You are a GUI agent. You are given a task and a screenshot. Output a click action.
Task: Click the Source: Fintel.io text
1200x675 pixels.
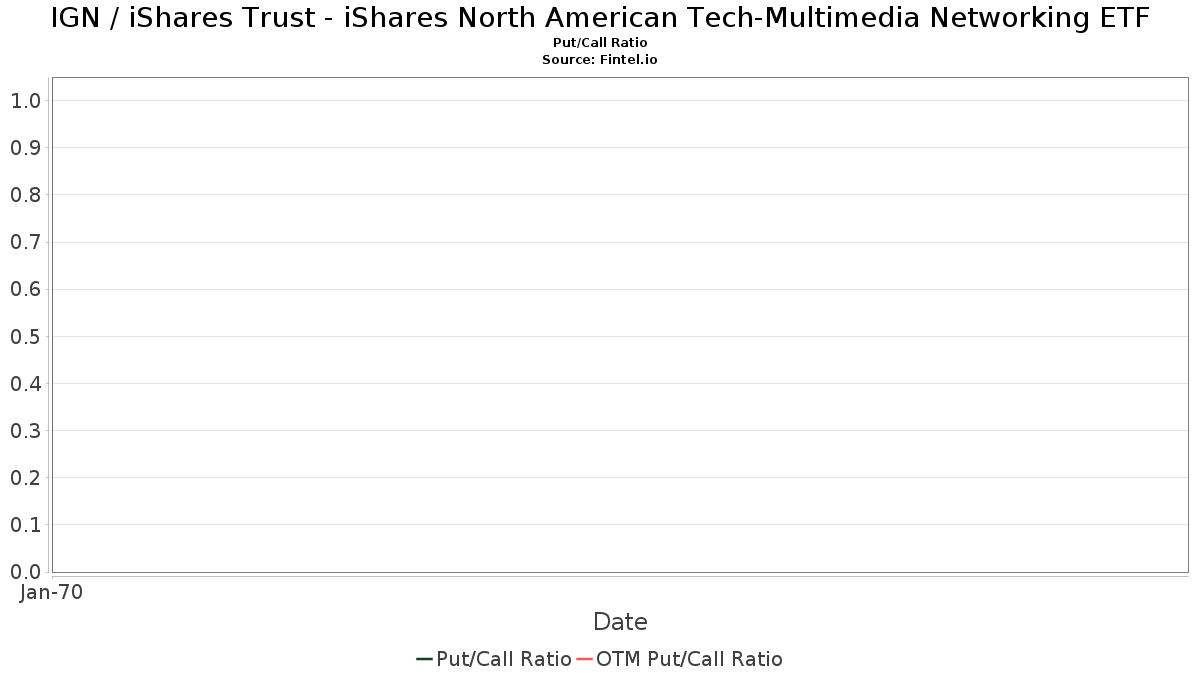600,60
